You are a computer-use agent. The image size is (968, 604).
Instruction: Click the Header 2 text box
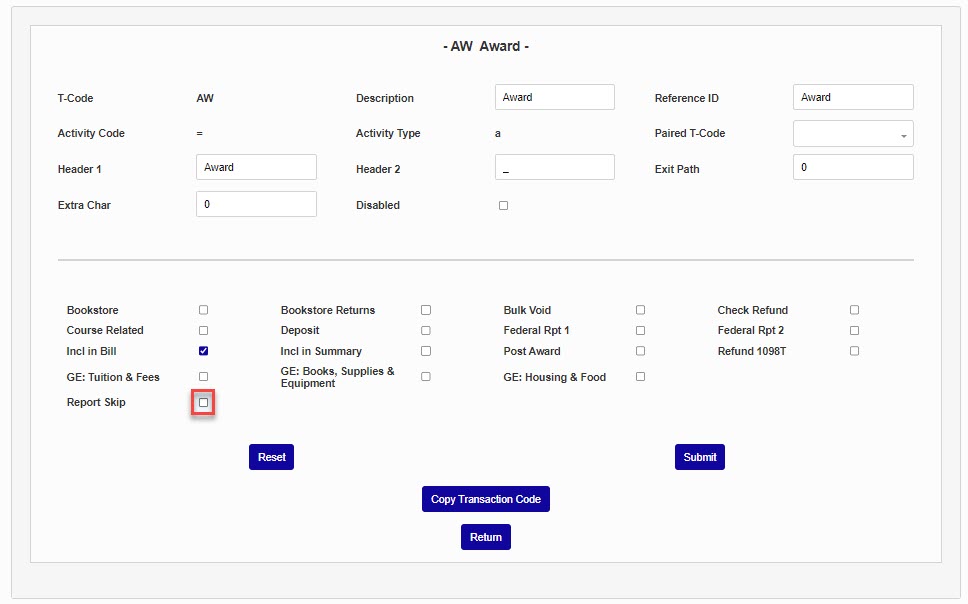[554, 167]
